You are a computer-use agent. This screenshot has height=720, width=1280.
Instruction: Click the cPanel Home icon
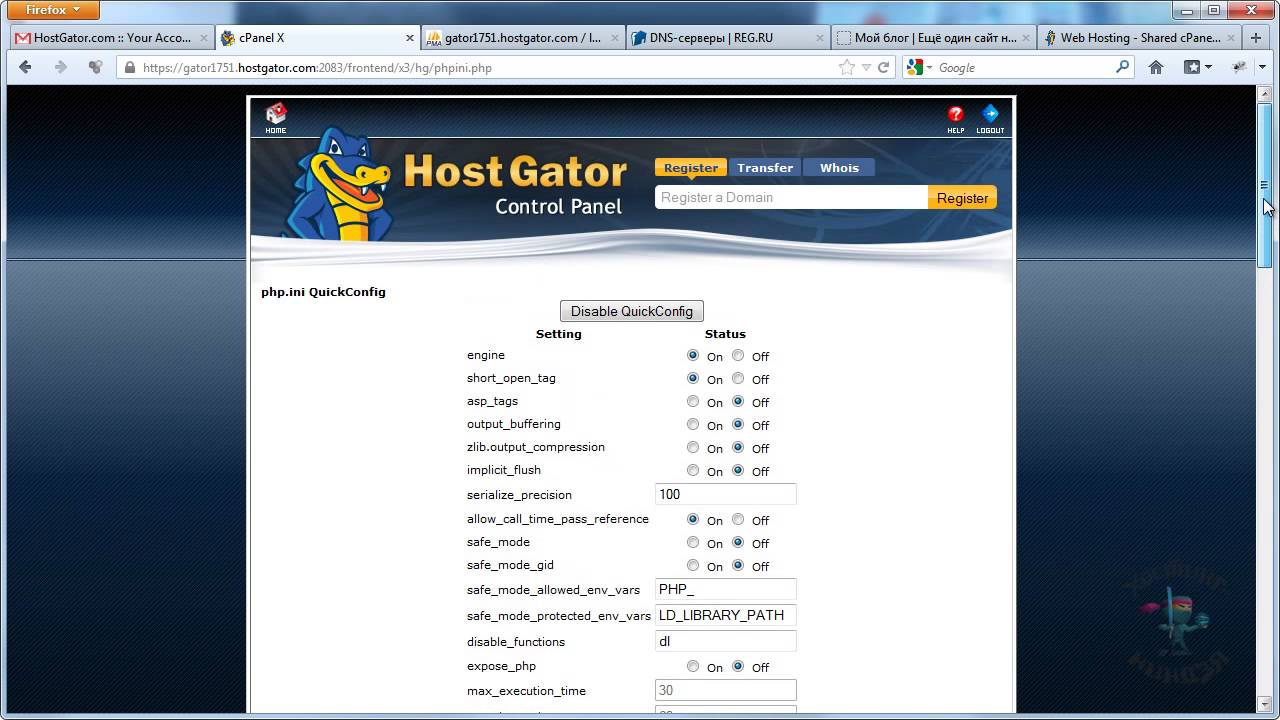click(275, 117)
